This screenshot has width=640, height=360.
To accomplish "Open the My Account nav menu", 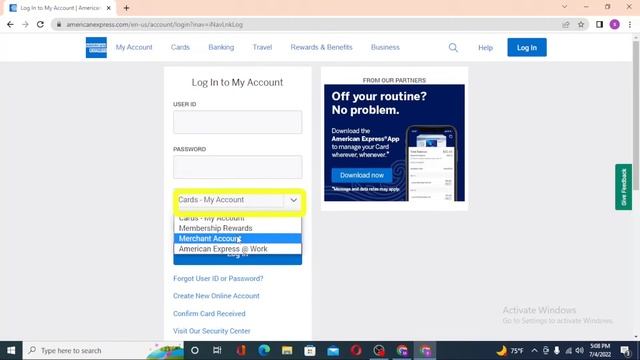I will tap(134, 47).
